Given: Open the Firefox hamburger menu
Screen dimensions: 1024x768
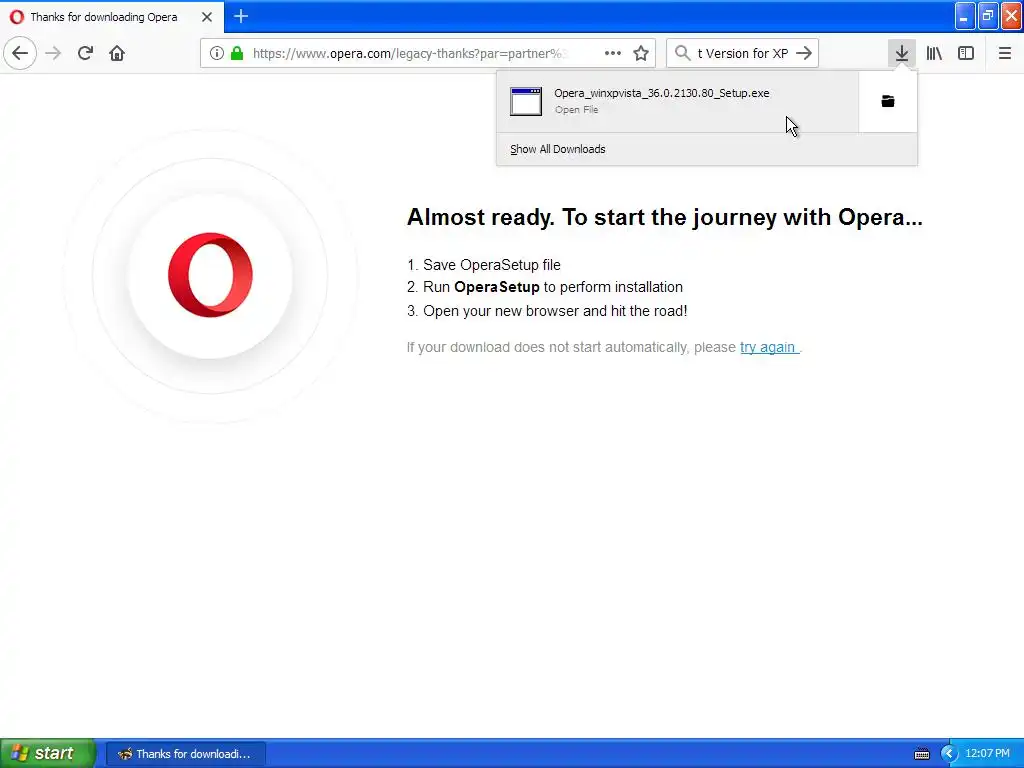Looking at the screenshot, I should (x=1004, y=53).
